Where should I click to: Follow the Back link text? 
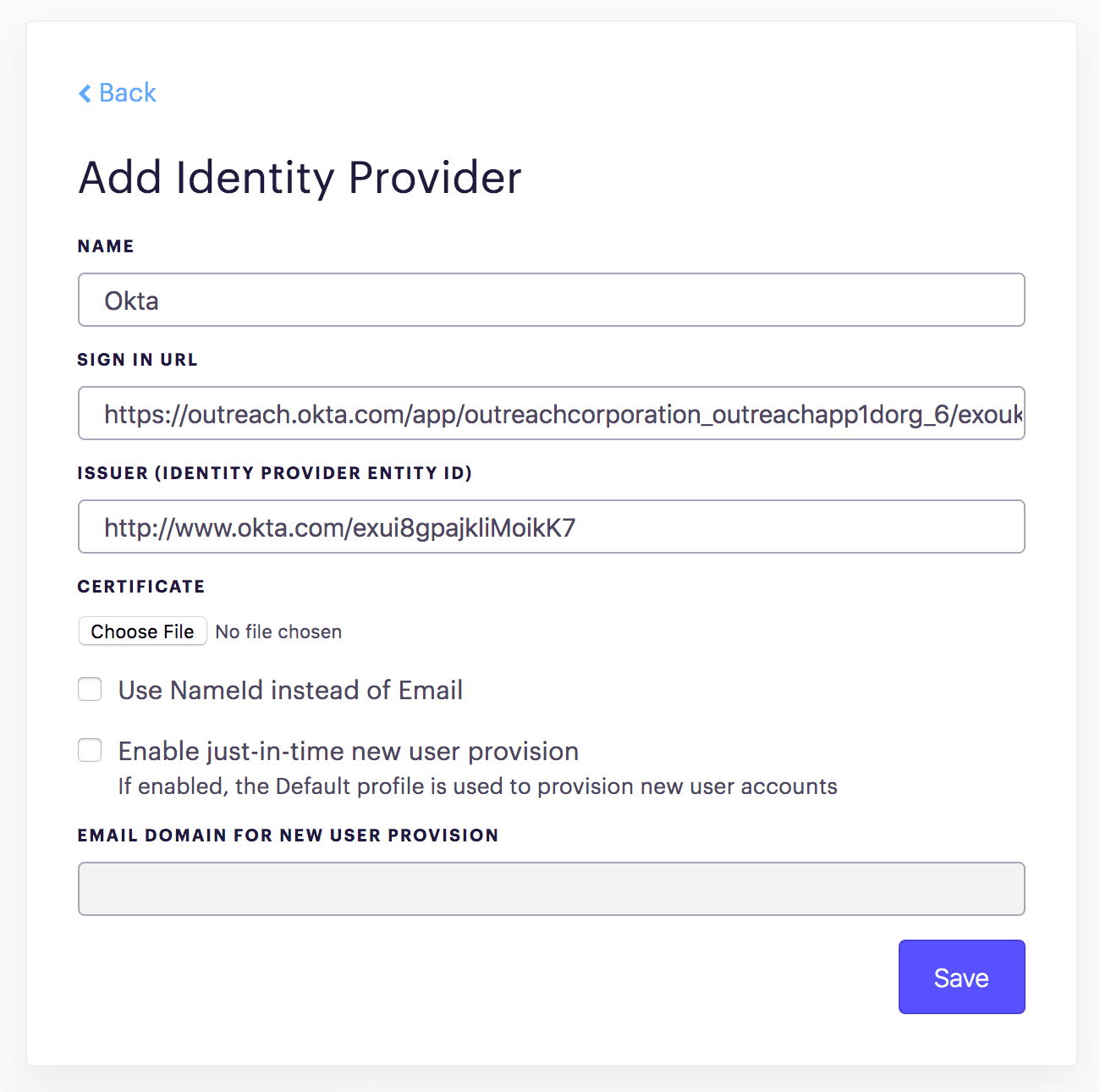tap(128, 93)
